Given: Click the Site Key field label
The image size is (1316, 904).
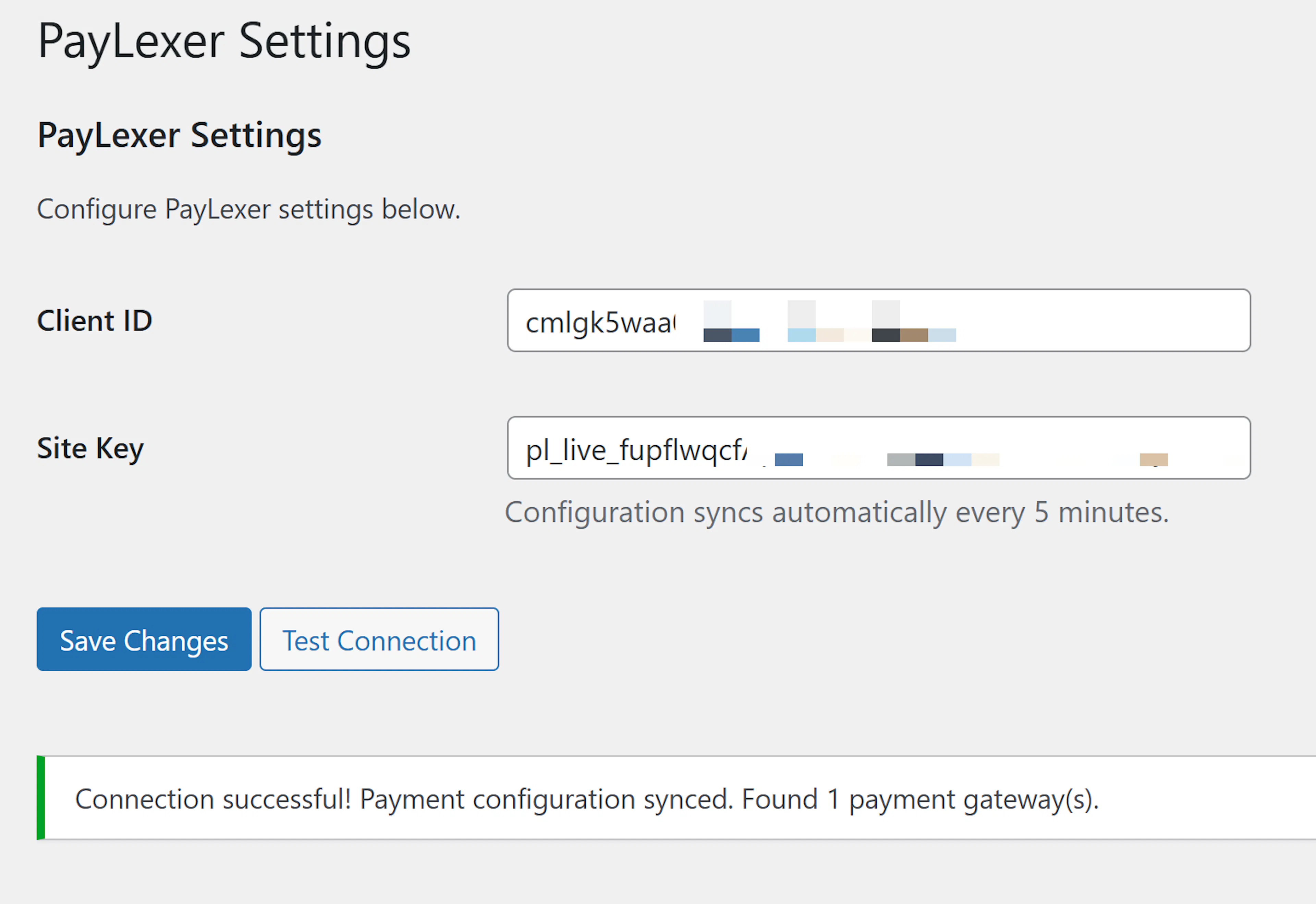Looking at the screenshot, I should (90, 449).
